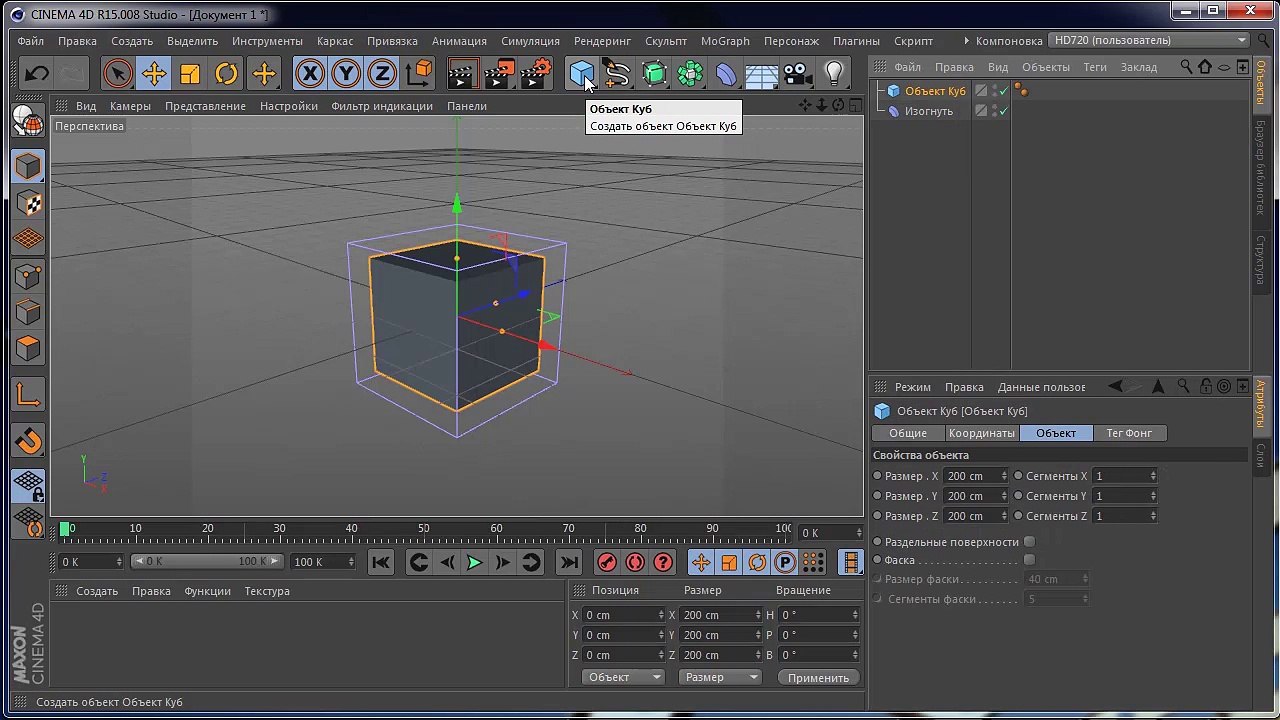The width and height of the screenshot is (1280, 720).
Task: Select Texture mode checkered cube icon
Action: (28, 203)
